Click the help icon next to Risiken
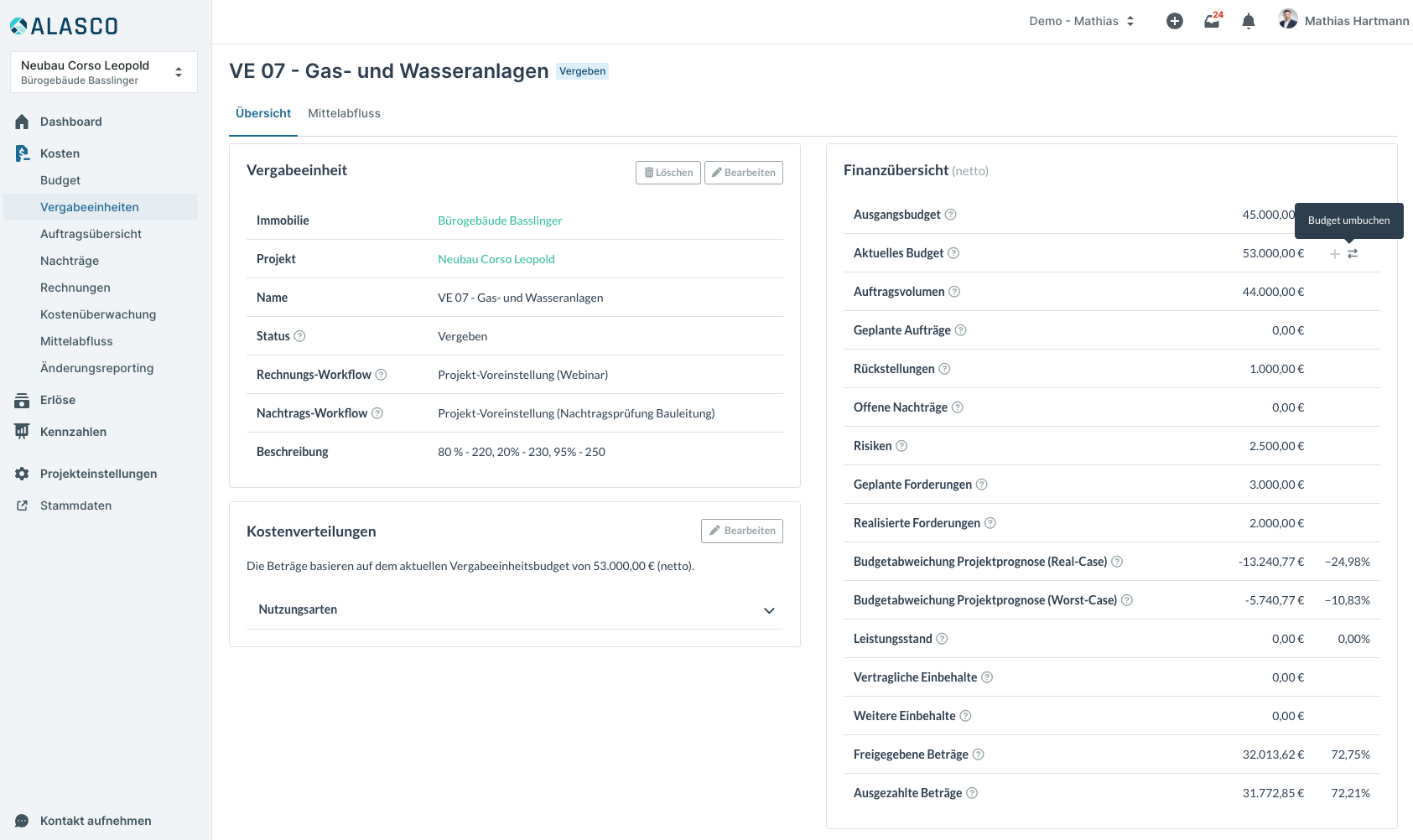 tap(901, 446)
